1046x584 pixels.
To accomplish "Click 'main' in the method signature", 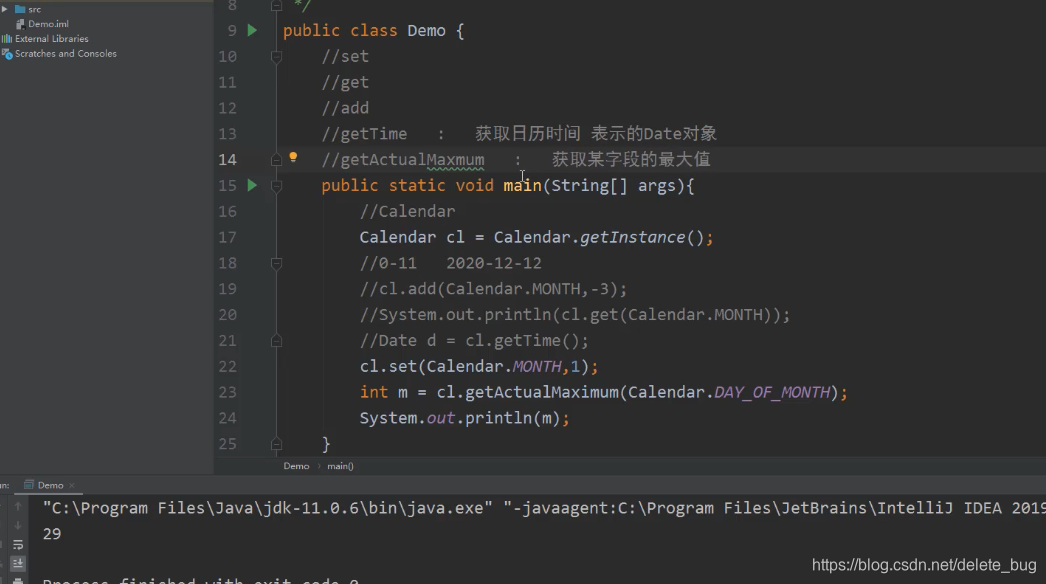I will click(522, 186).
